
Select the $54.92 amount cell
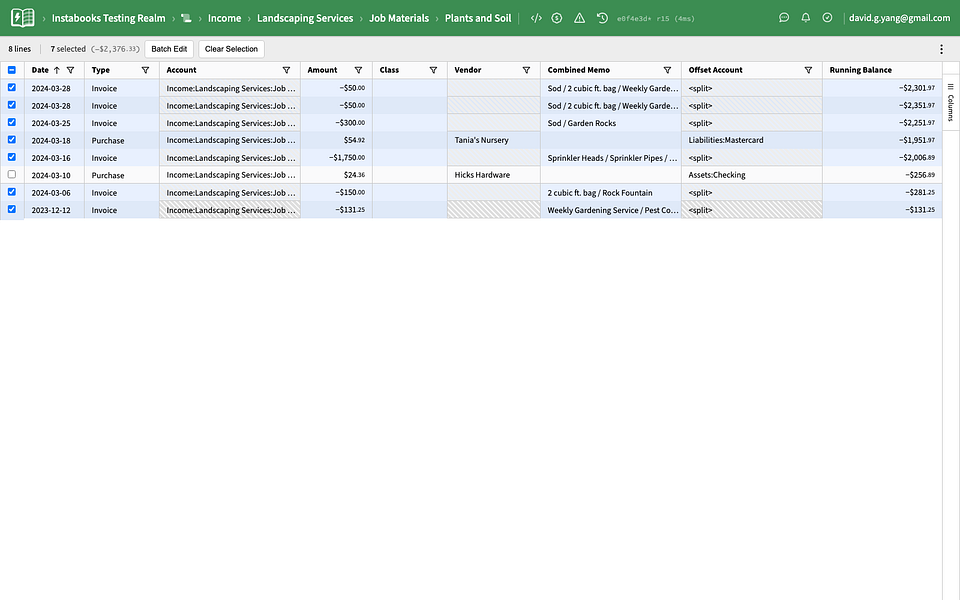pos(336,140)
